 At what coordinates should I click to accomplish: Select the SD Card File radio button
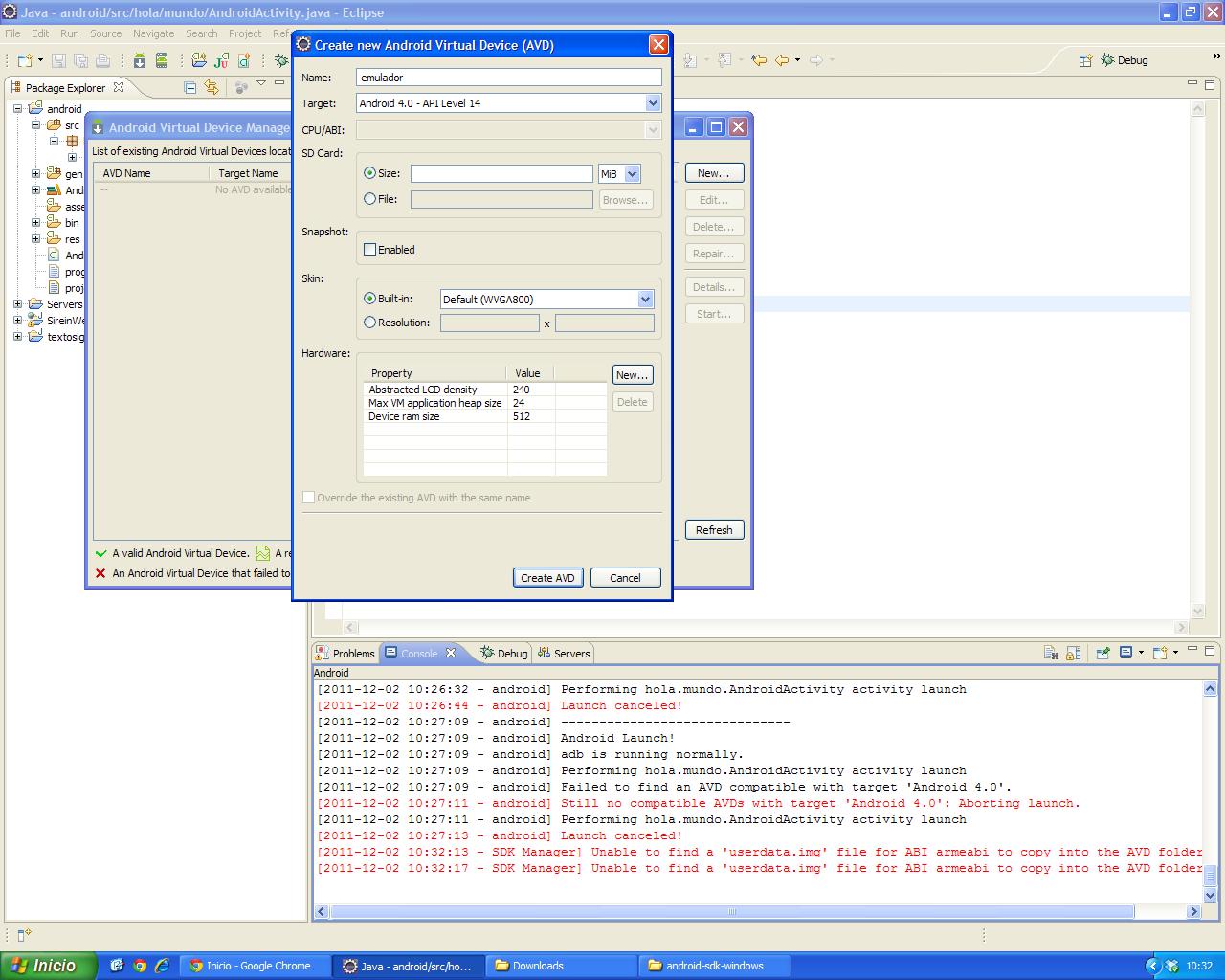pos(369,199)
